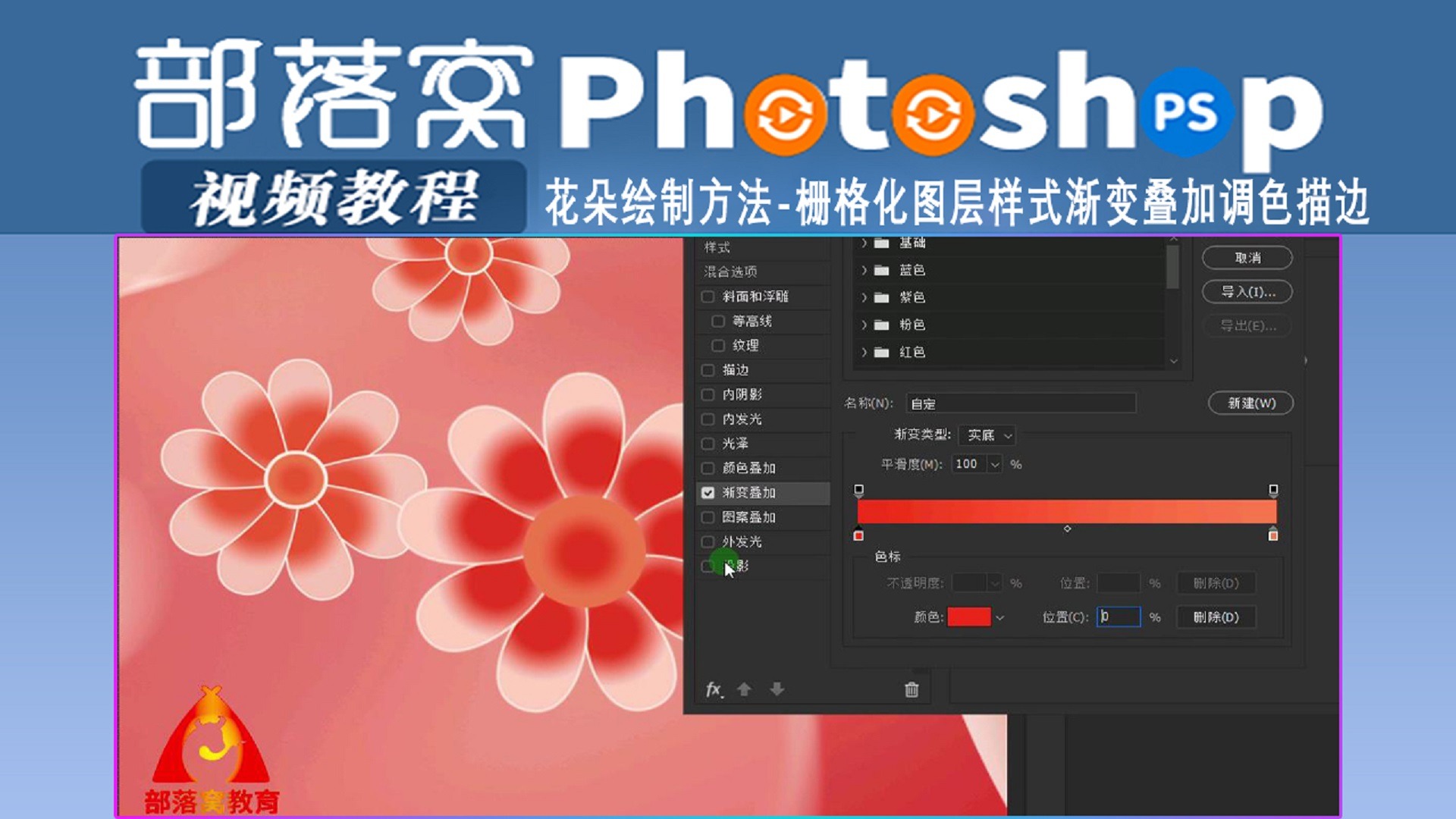Focus the 平滑度 100 input field
This screenshot has width=1456, height=819.
[969, 464]
